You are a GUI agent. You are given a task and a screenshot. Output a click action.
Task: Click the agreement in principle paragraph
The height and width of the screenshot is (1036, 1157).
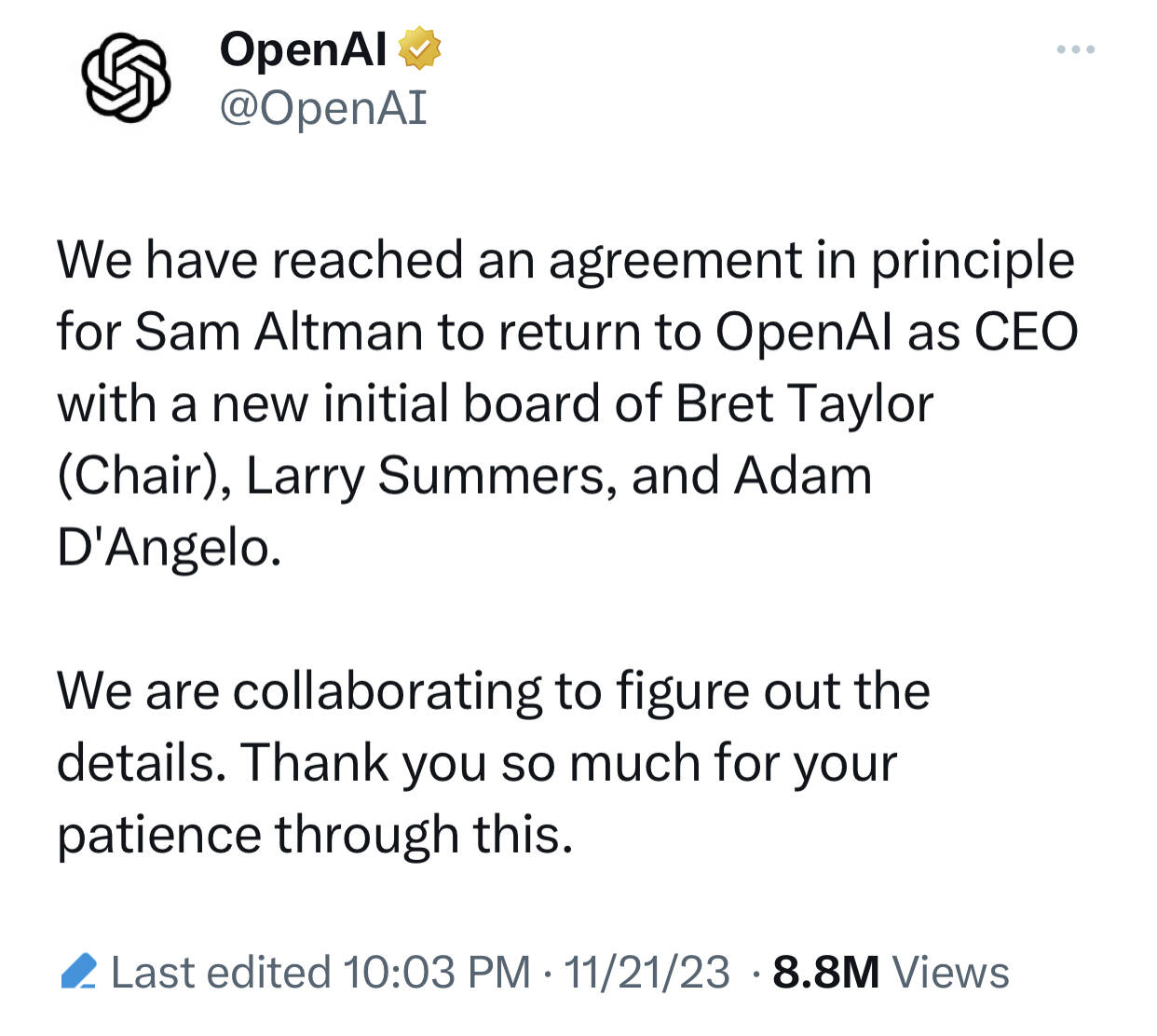[567, 403]
